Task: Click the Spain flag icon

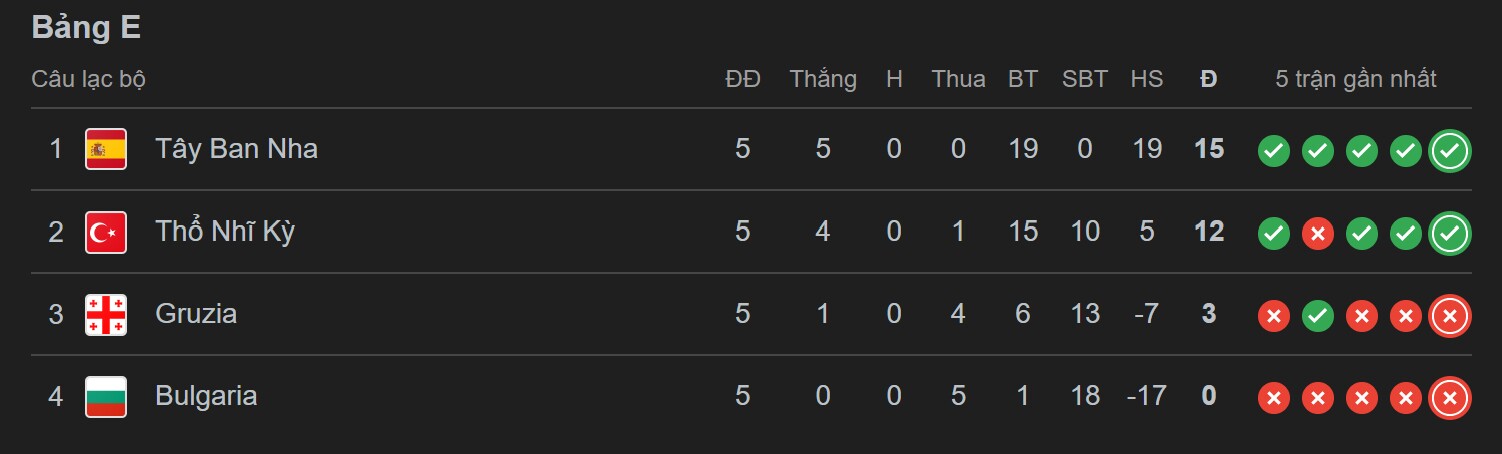Action: click(106, 149)
